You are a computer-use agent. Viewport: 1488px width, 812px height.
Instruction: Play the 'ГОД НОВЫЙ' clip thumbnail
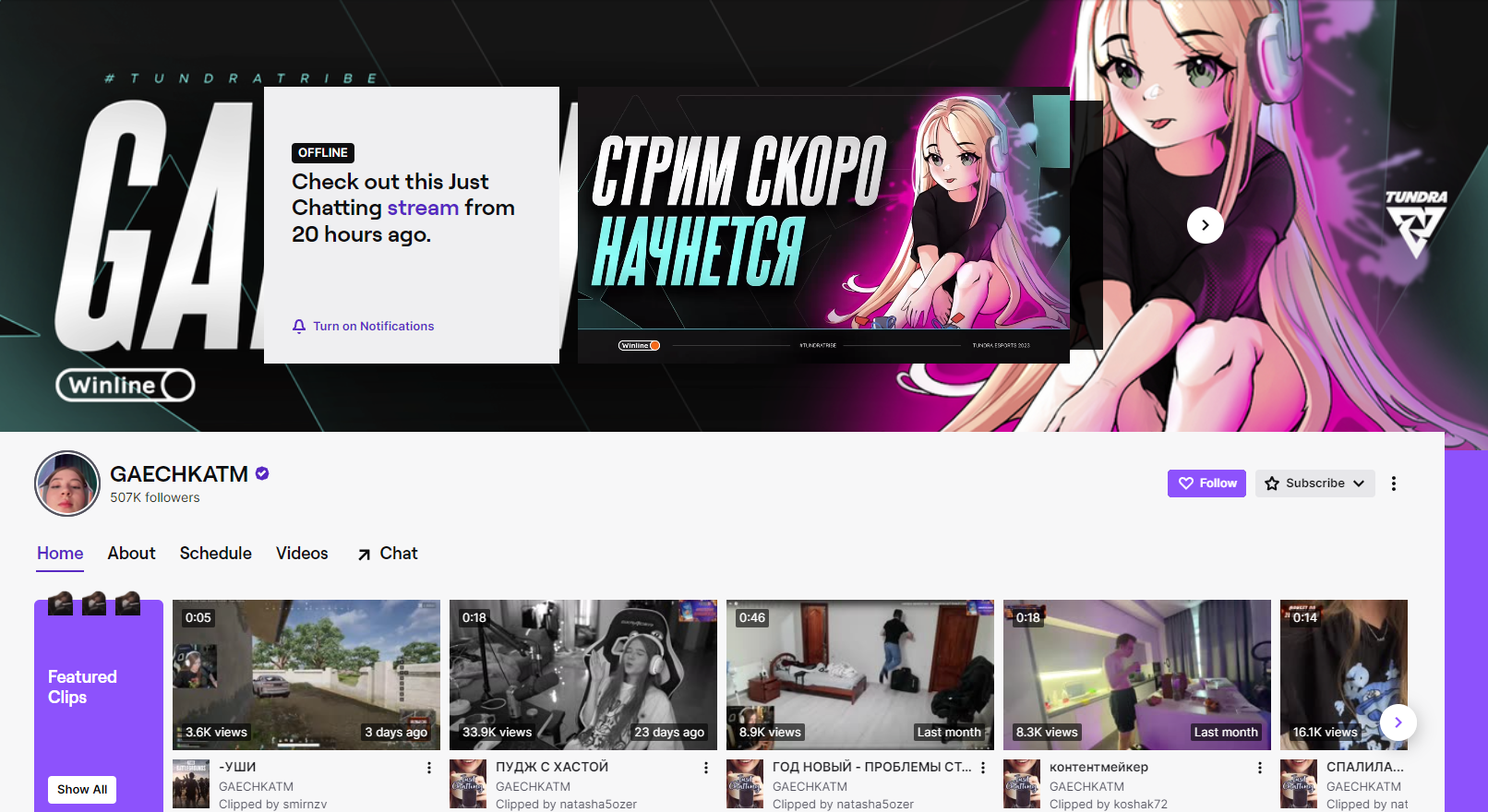pos(860,675)
